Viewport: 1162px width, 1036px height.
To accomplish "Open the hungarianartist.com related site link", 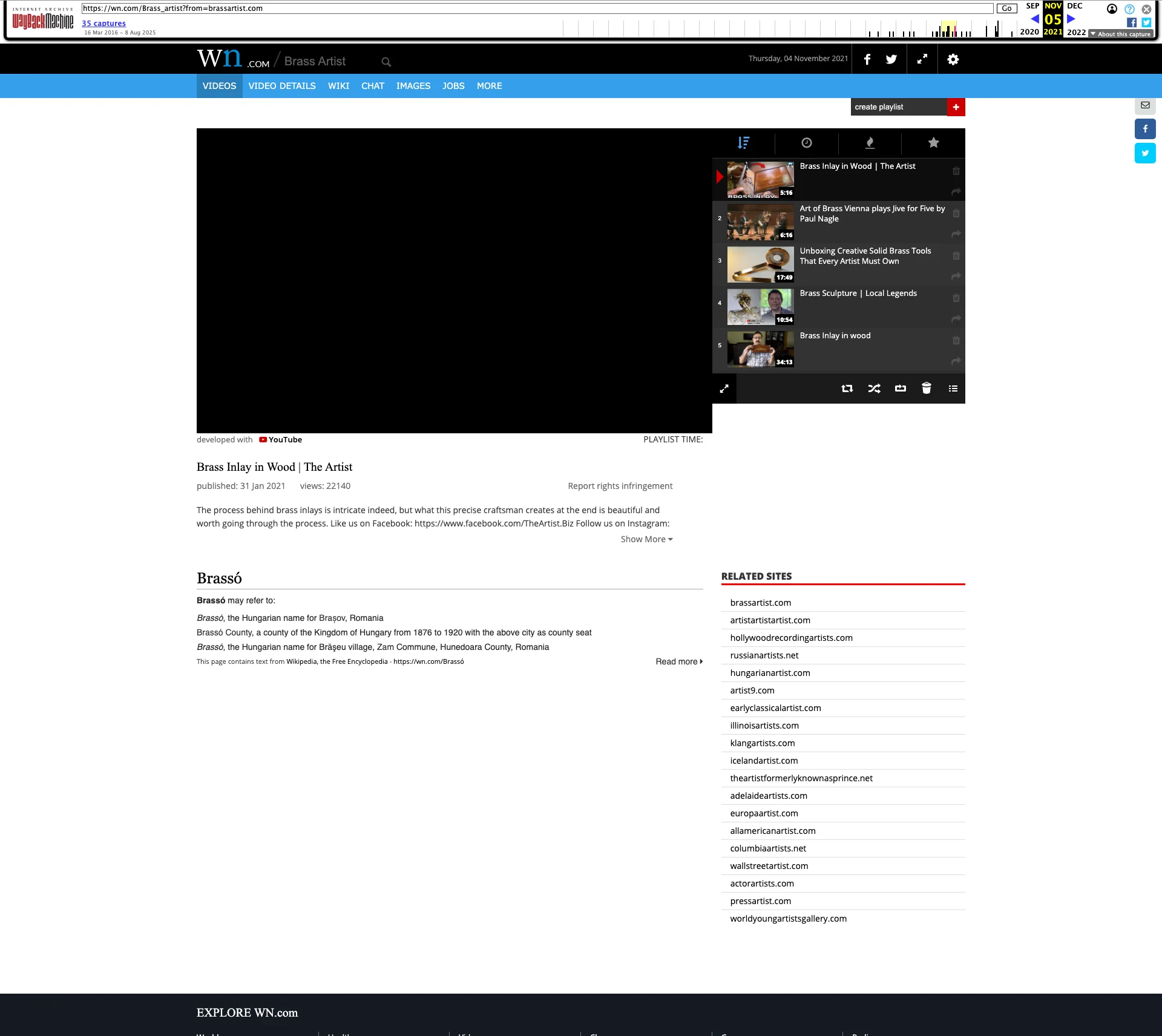I will pyautogui.click(x=770, y=672).
